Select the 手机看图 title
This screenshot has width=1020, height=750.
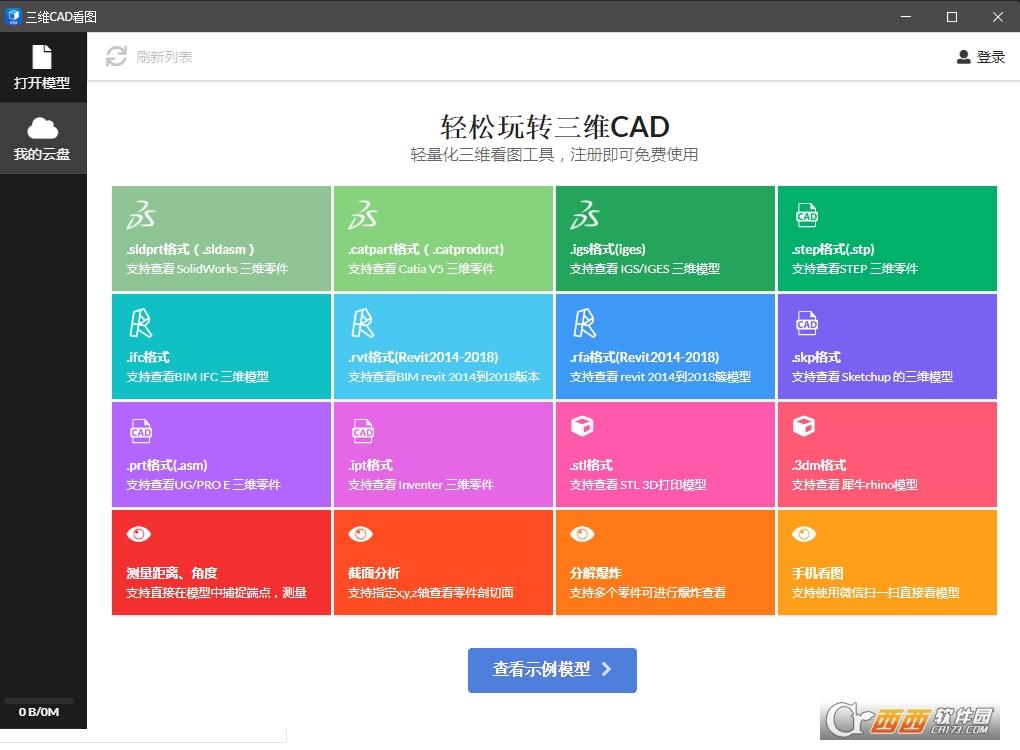(x=818, y=573)
